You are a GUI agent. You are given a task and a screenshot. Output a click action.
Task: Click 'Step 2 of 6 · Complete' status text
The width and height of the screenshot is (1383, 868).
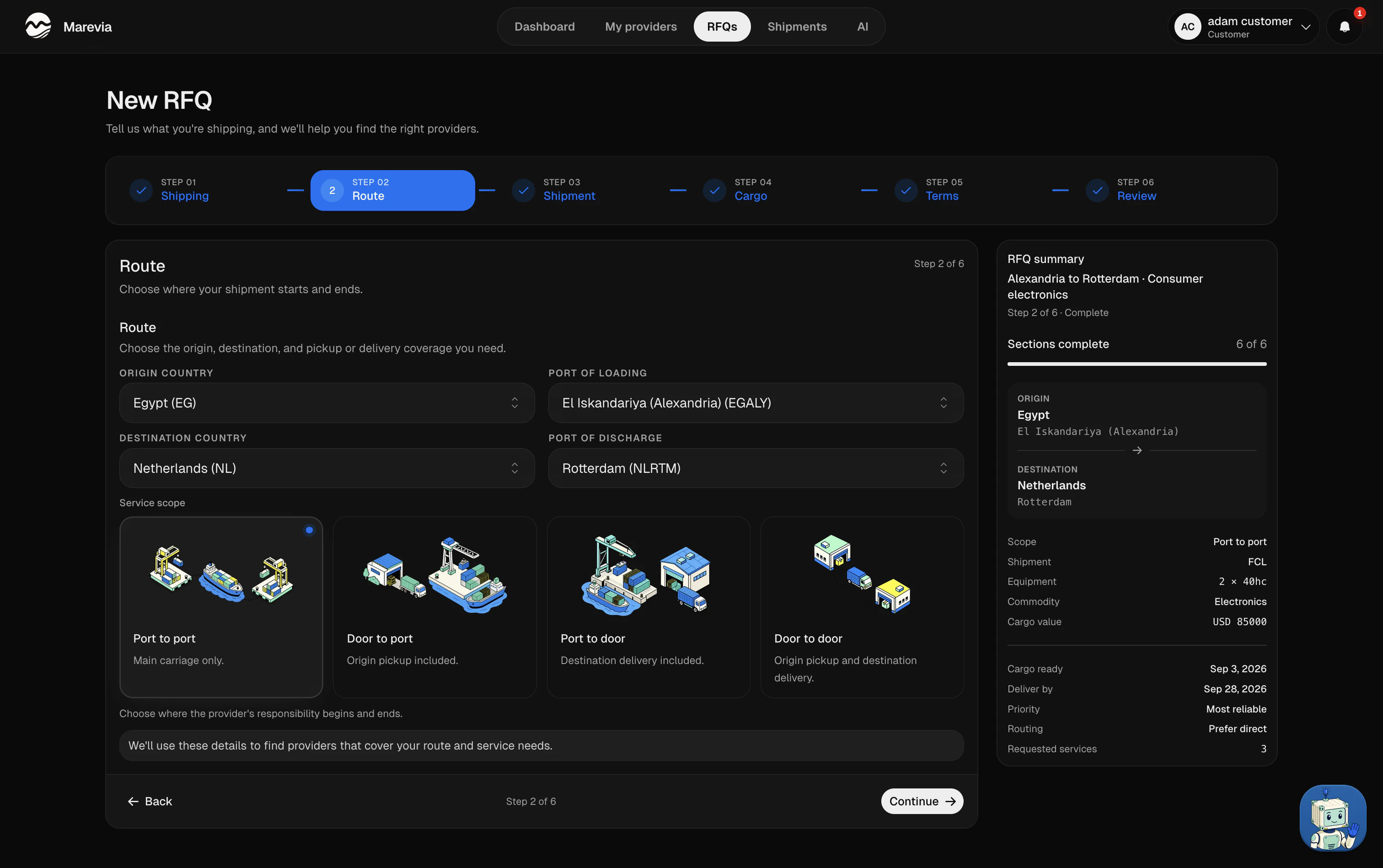click(1057, 313)
